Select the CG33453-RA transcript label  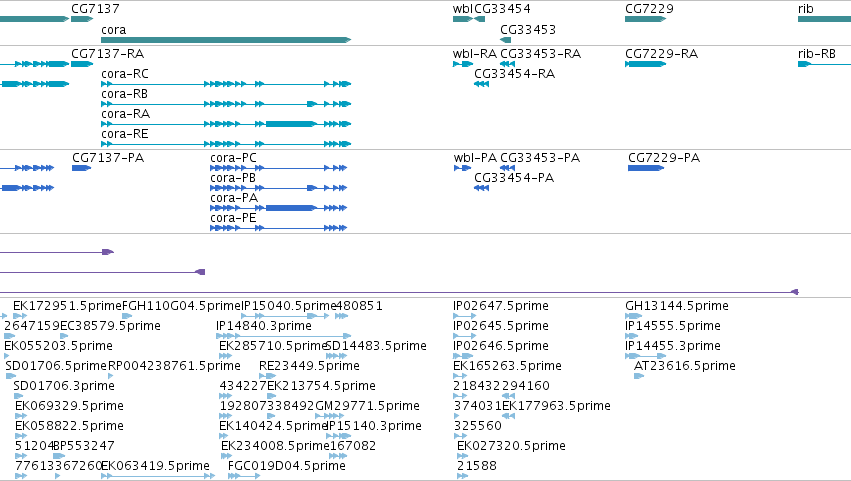(x=540, y=54)
